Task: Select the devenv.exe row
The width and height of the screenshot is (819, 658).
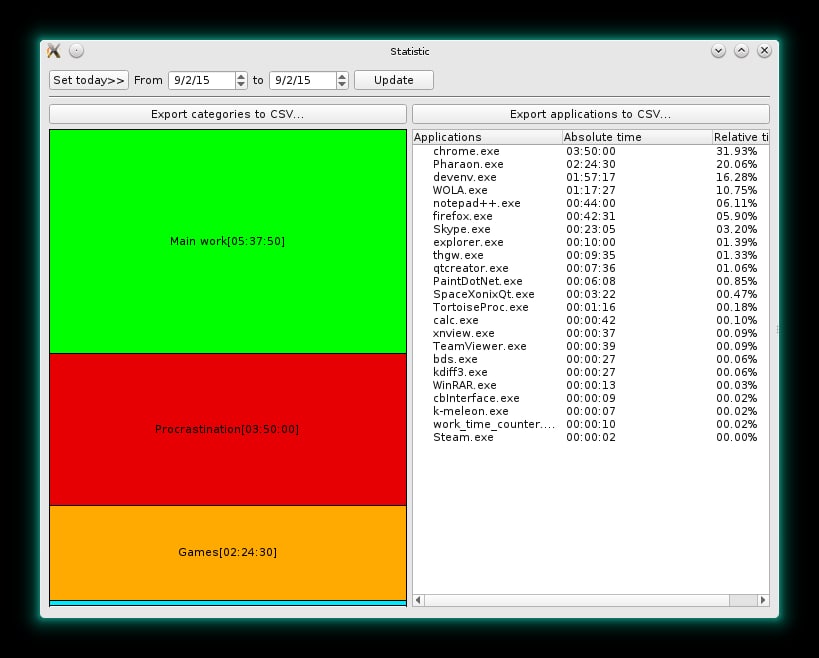Action: point(591,177)
